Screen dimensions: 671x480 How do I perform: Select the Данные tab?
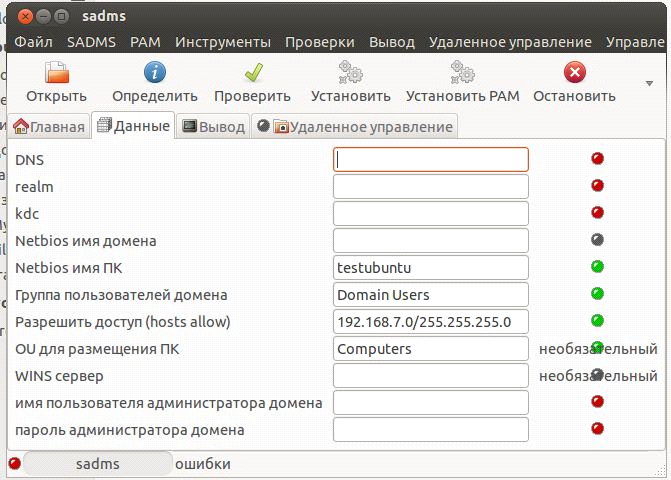coord(134,126)
